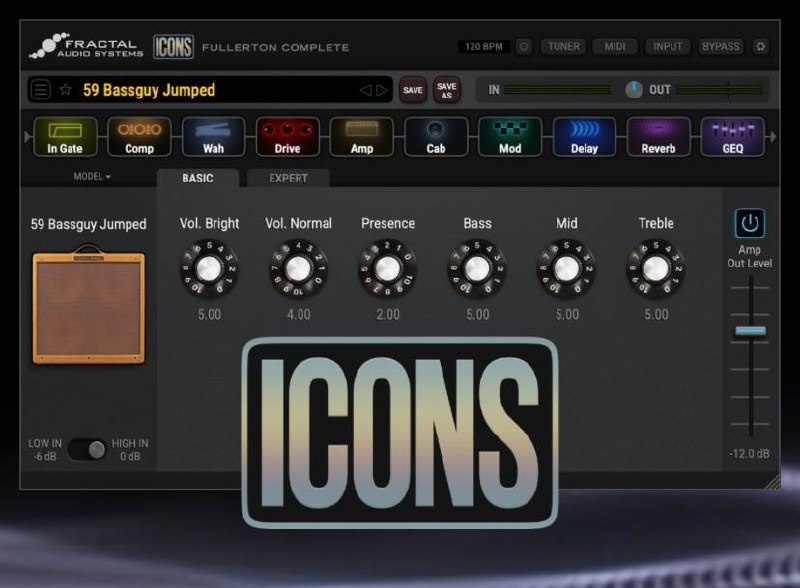The image size is (800, 588).
Task: Select the In Gate effect block
Action: (65, 136)
